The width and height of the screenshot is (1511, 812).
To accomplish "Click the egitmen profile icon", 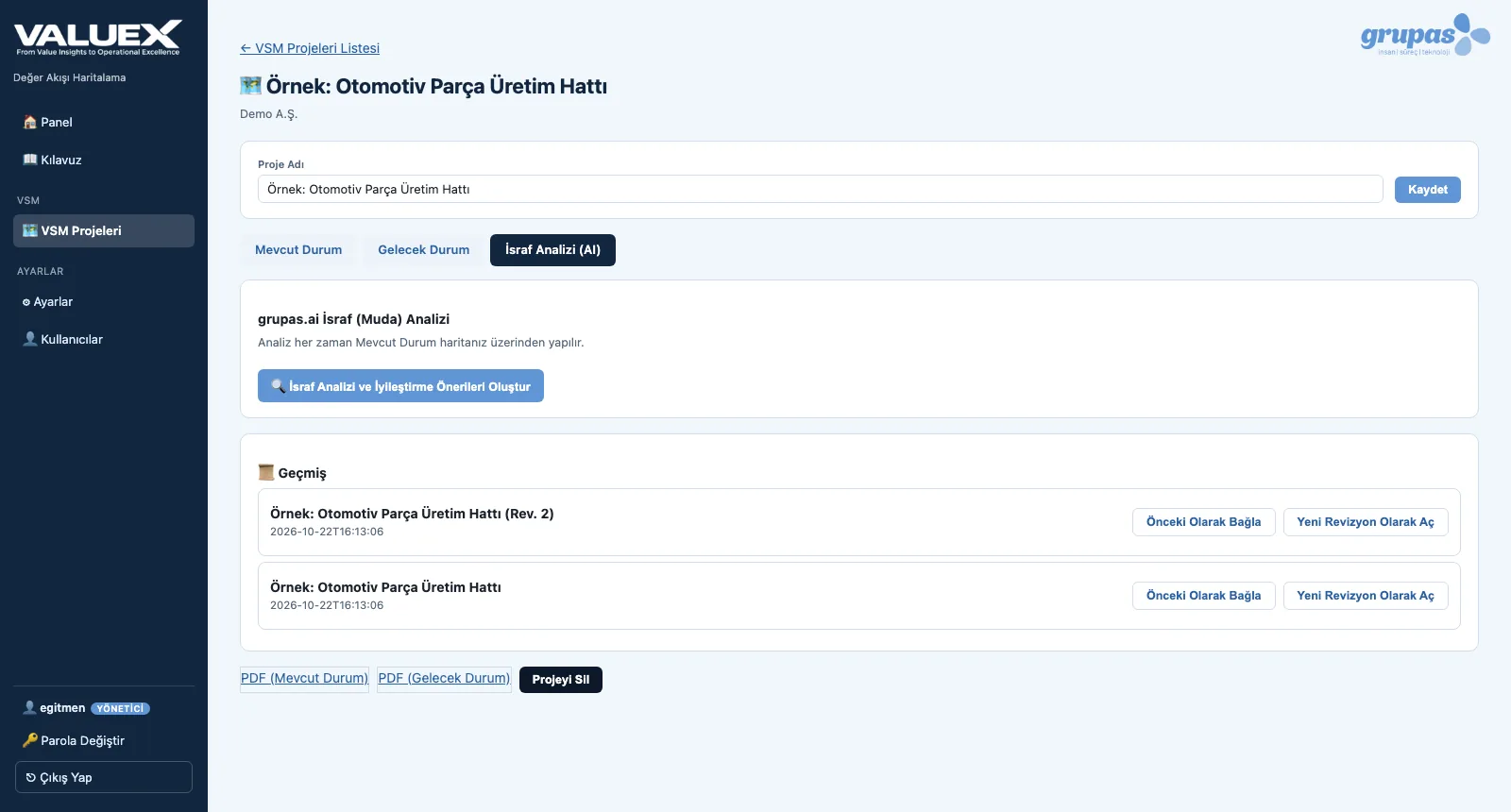I will point(29,707).
